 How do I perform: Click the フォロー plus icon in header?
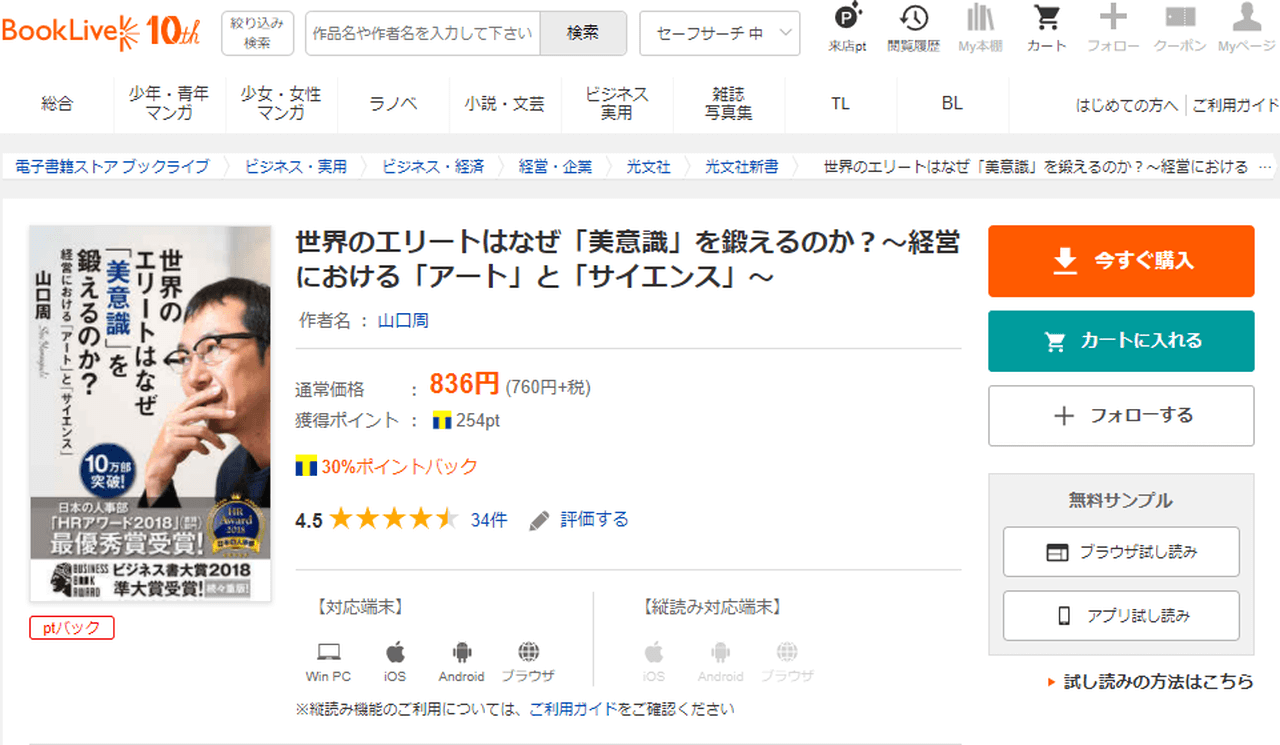(1112, 27)
